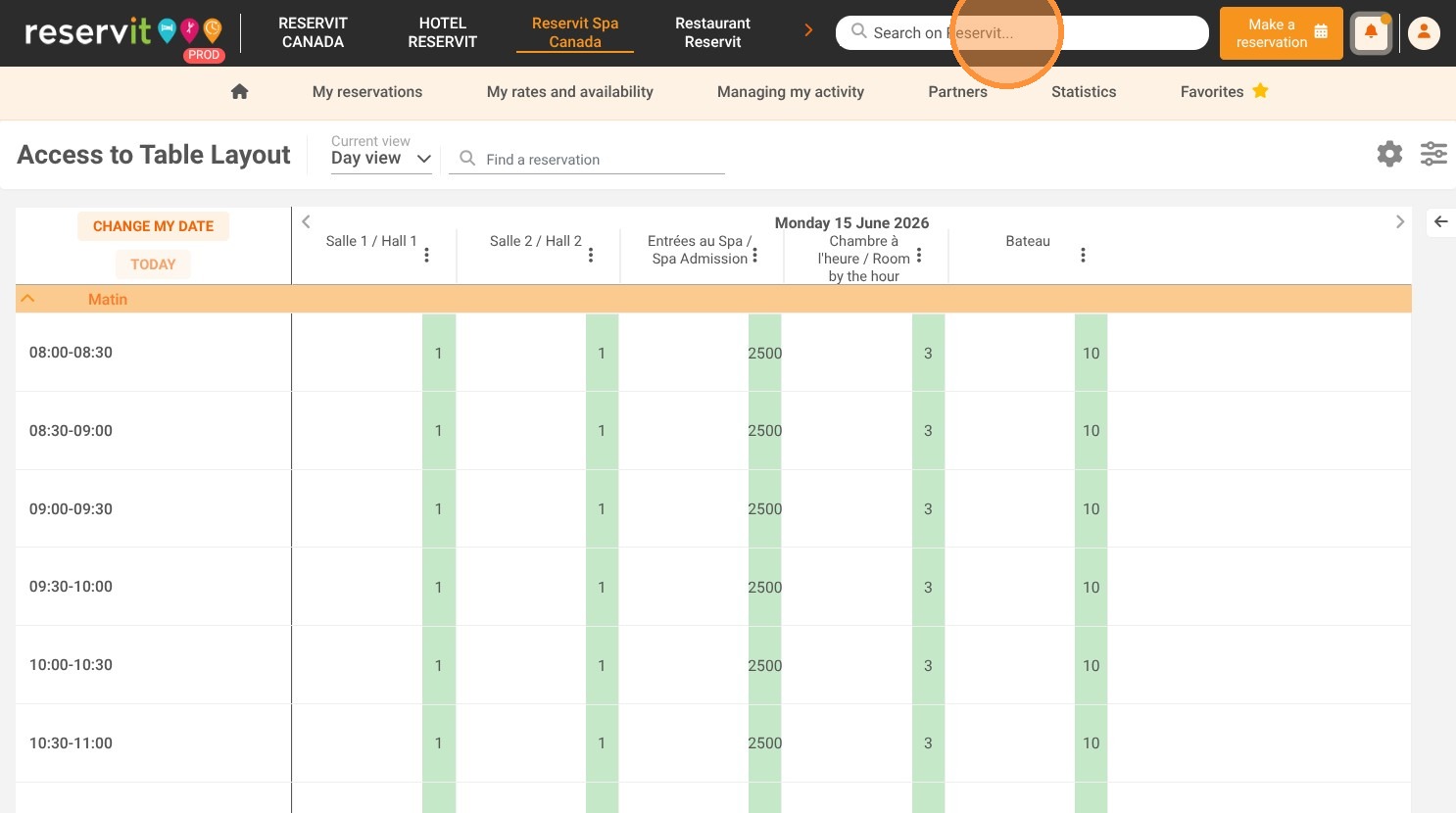Open the Day view dropdown
1456x813 pixels.
pyautogui.click(x=381, y=158)
